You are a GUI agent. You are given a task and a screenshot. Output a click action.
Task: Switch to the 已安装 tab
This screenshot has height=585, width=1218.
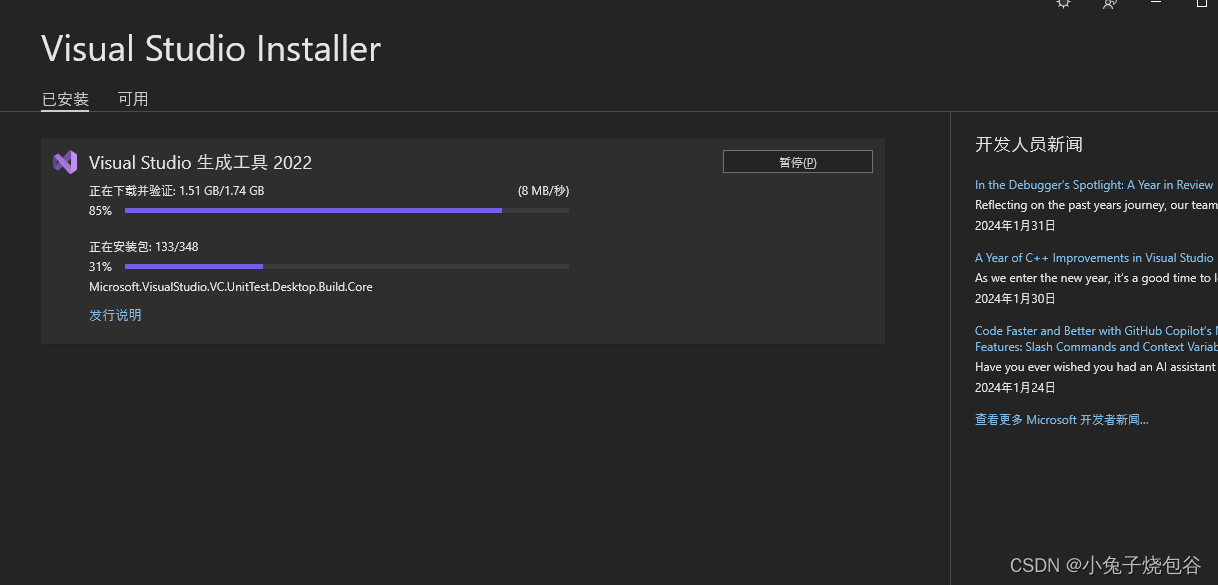pos(65,99)
